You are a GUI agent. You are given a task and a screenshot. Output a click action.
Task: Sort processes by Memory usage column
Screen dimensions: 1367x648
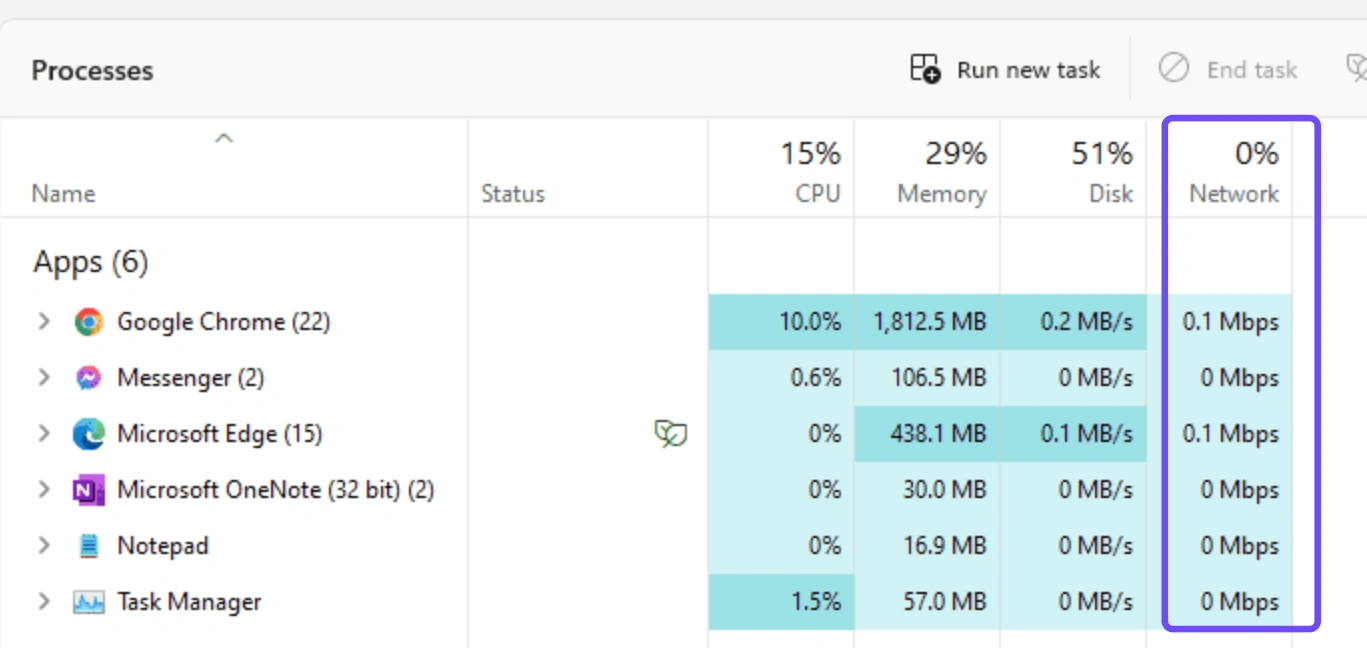click(x=927, y=170)
